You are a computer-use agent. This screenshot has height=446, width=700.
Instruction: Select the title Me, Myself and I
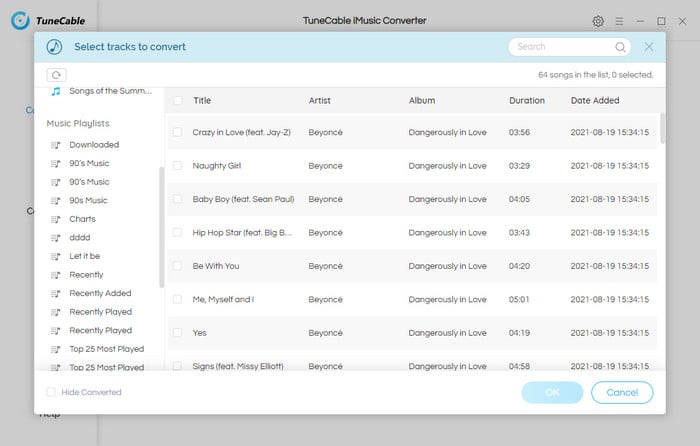(223, 299)
